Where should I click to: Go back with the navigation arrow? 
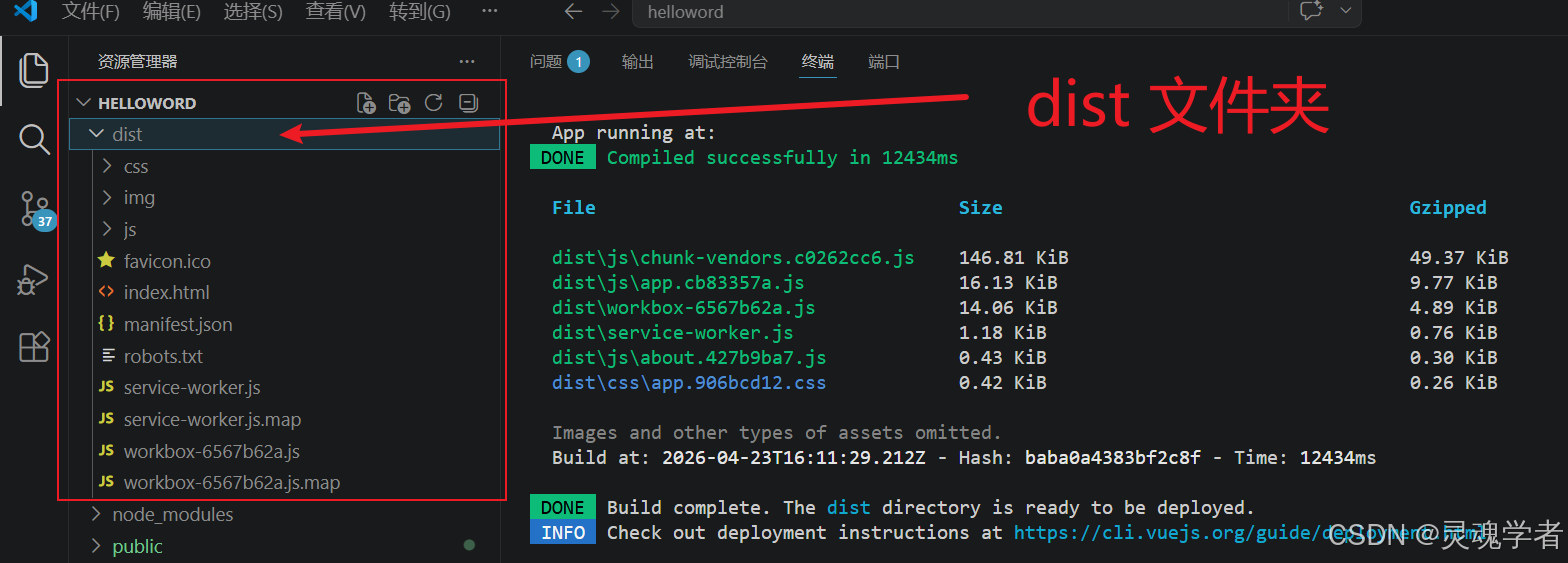(x=573, y=12)
